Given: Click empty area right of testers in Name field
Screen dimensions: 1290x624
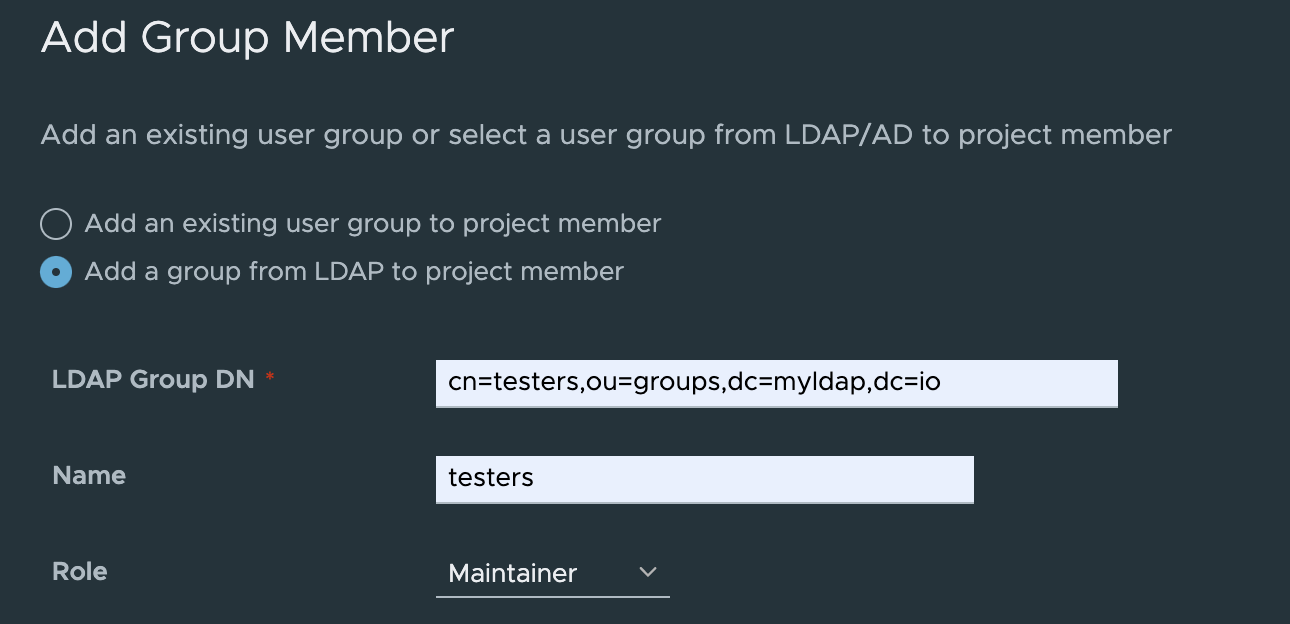Looking at the screenshot, I should point(754,479).
